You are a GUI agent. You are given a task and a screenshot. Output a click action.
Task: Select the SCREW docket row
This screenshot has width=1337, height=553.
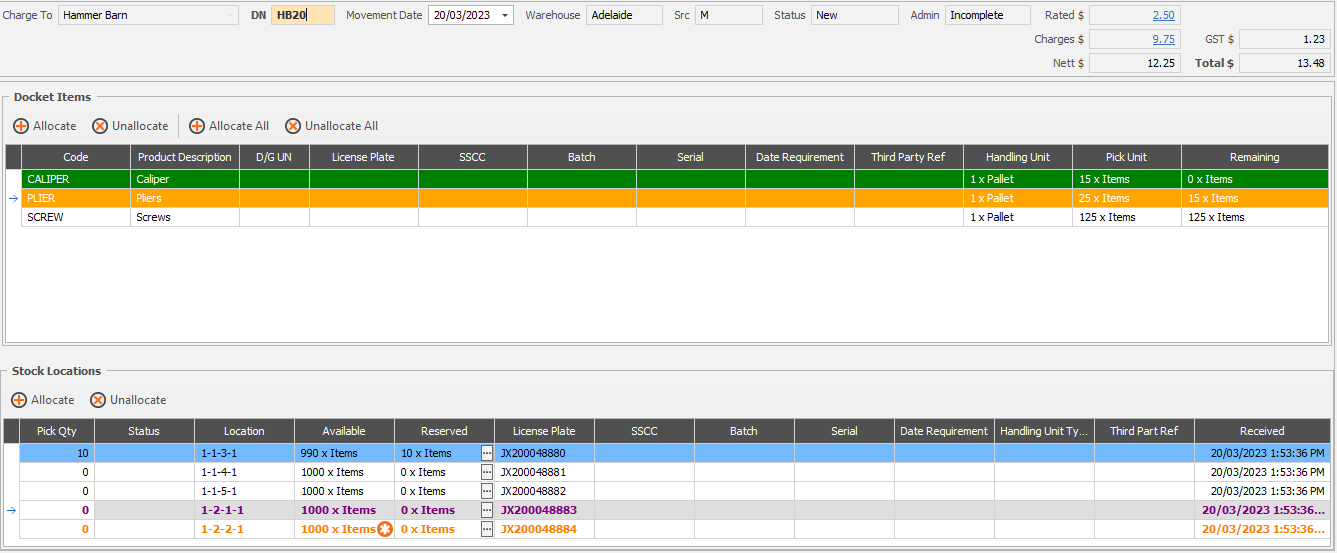676,217
